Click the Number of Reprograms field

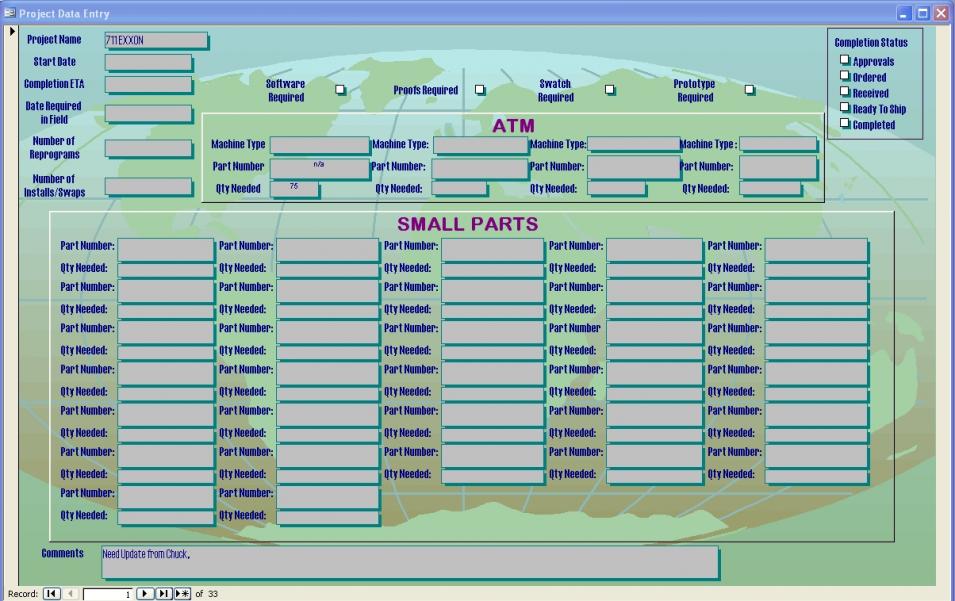(148, 148)
